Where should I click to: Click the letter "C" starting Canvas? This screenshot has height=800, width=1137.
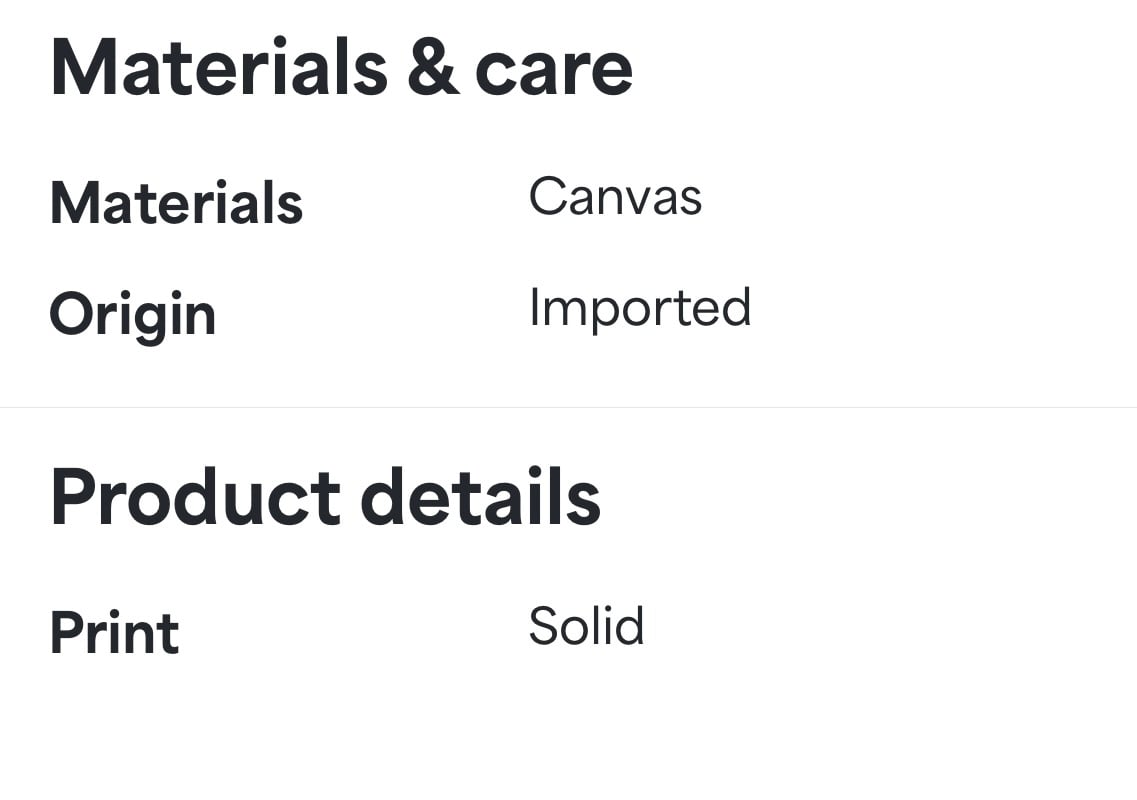(x=549, y=197)
